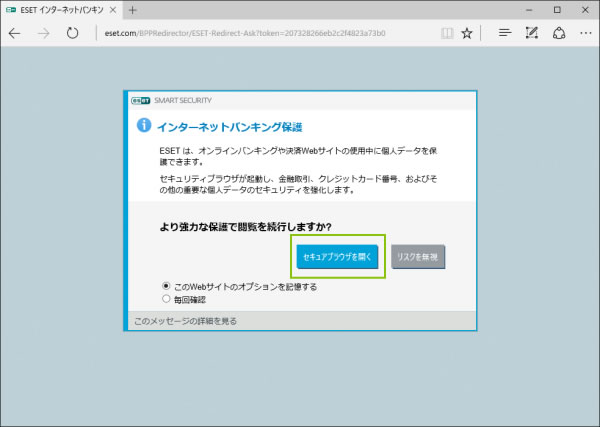This screenshot has height=427, width=600.
Task: Click the eset.com address bar
Action: (245, 33)
